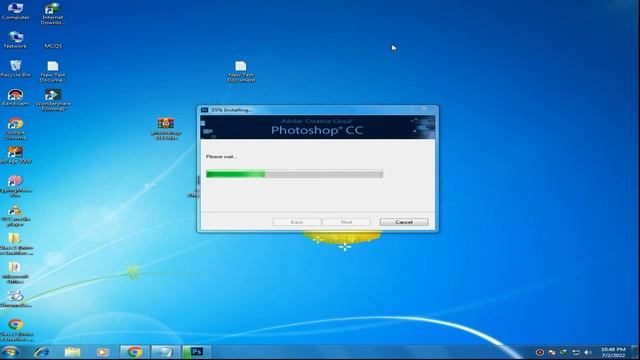Open the volume speaker control
Screen dimensions: 640x360
point(588,352)
